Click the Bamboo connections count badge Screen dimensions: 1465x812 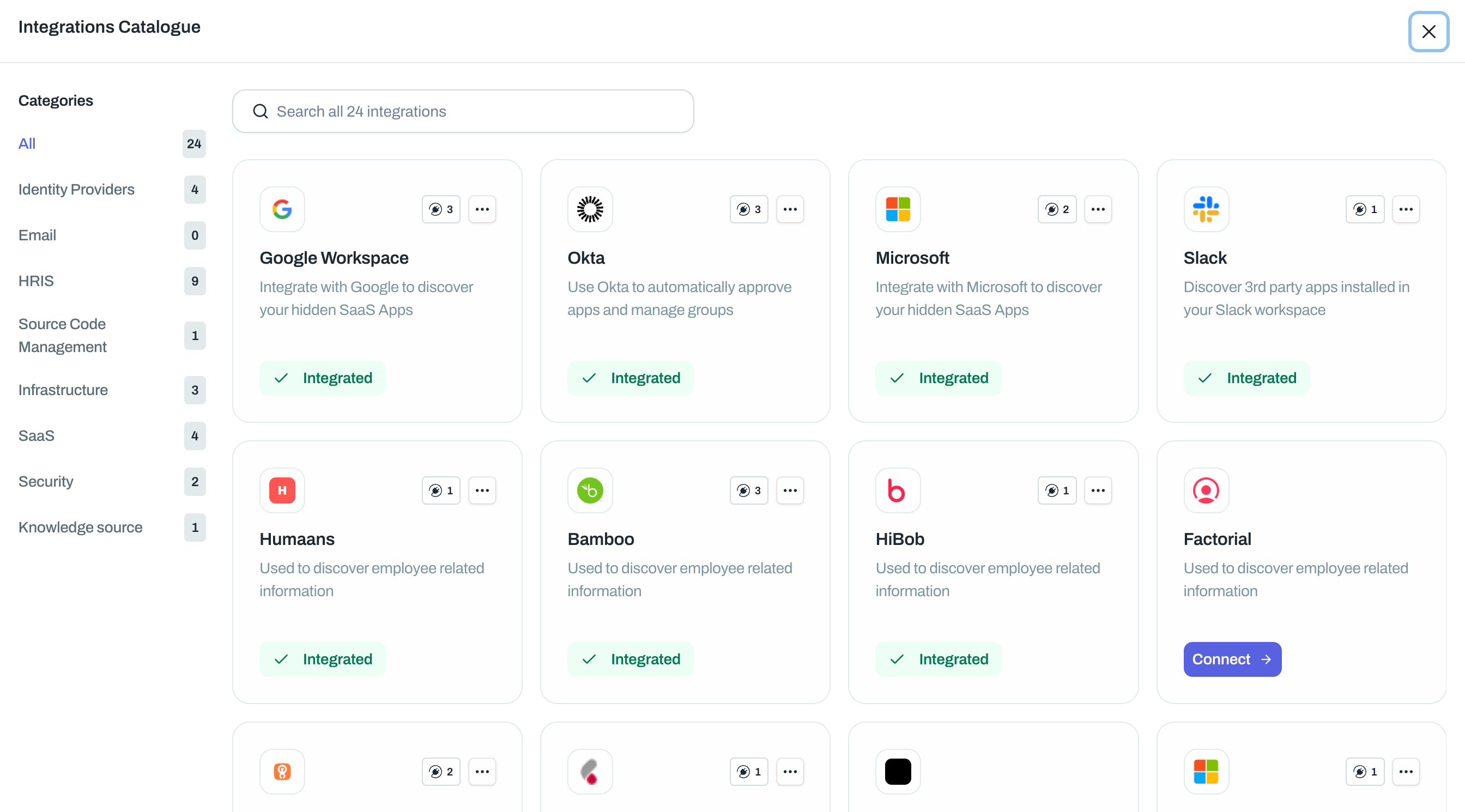coord(748,490)
